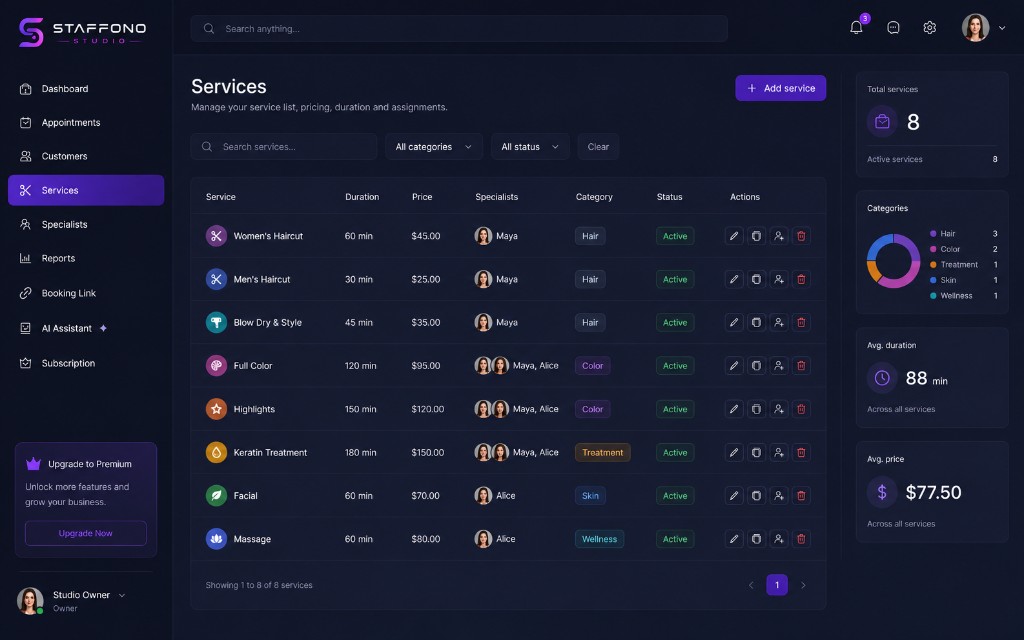The image size is (1024, 640).
Task: Edit the Keratin Treatment service
Action: (x=734, y=452)
